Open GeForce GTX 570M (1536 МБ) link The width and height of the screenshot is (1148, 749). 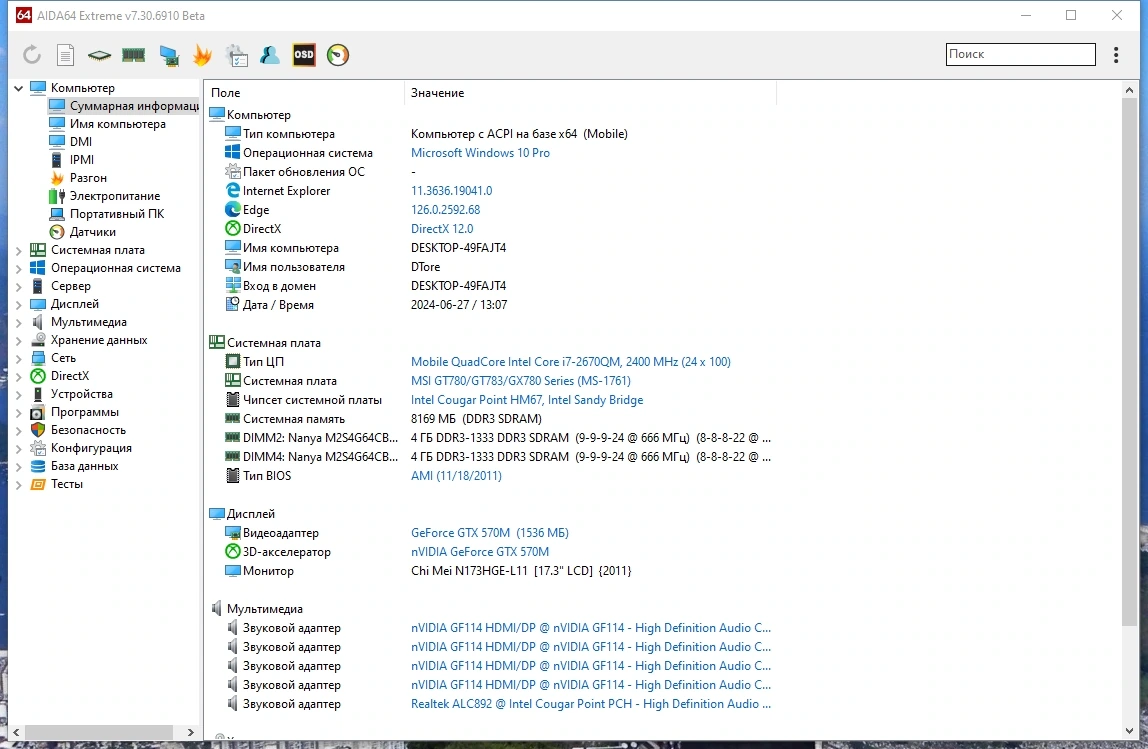click(489, 533)
